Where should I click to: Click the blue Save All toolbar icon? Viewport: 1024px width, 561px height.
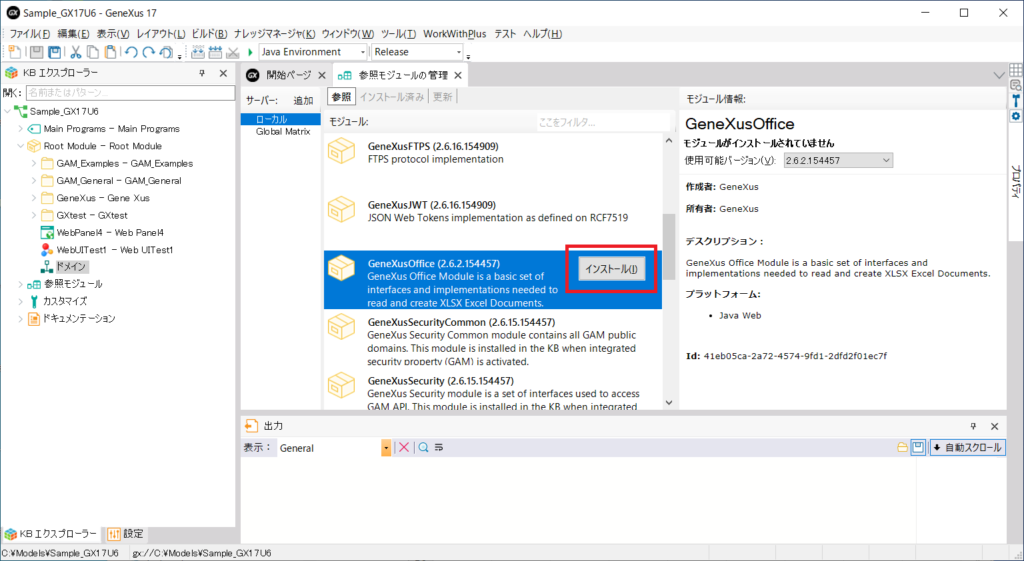pyautogui.click(x=55, y=52)
